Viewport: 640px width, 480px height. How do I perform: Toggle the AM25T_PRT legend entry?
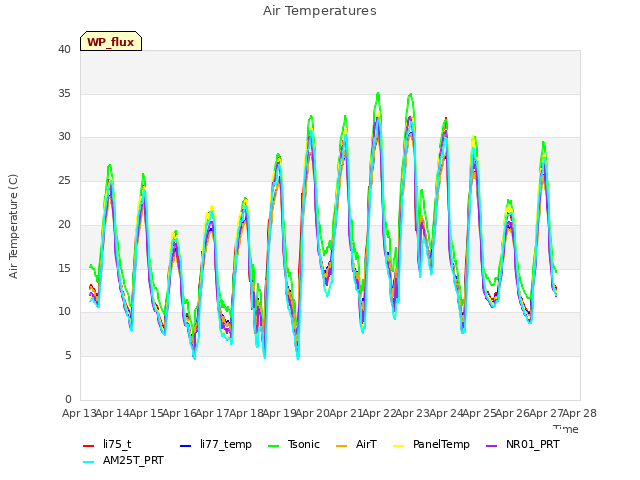[x=123, y=461]
